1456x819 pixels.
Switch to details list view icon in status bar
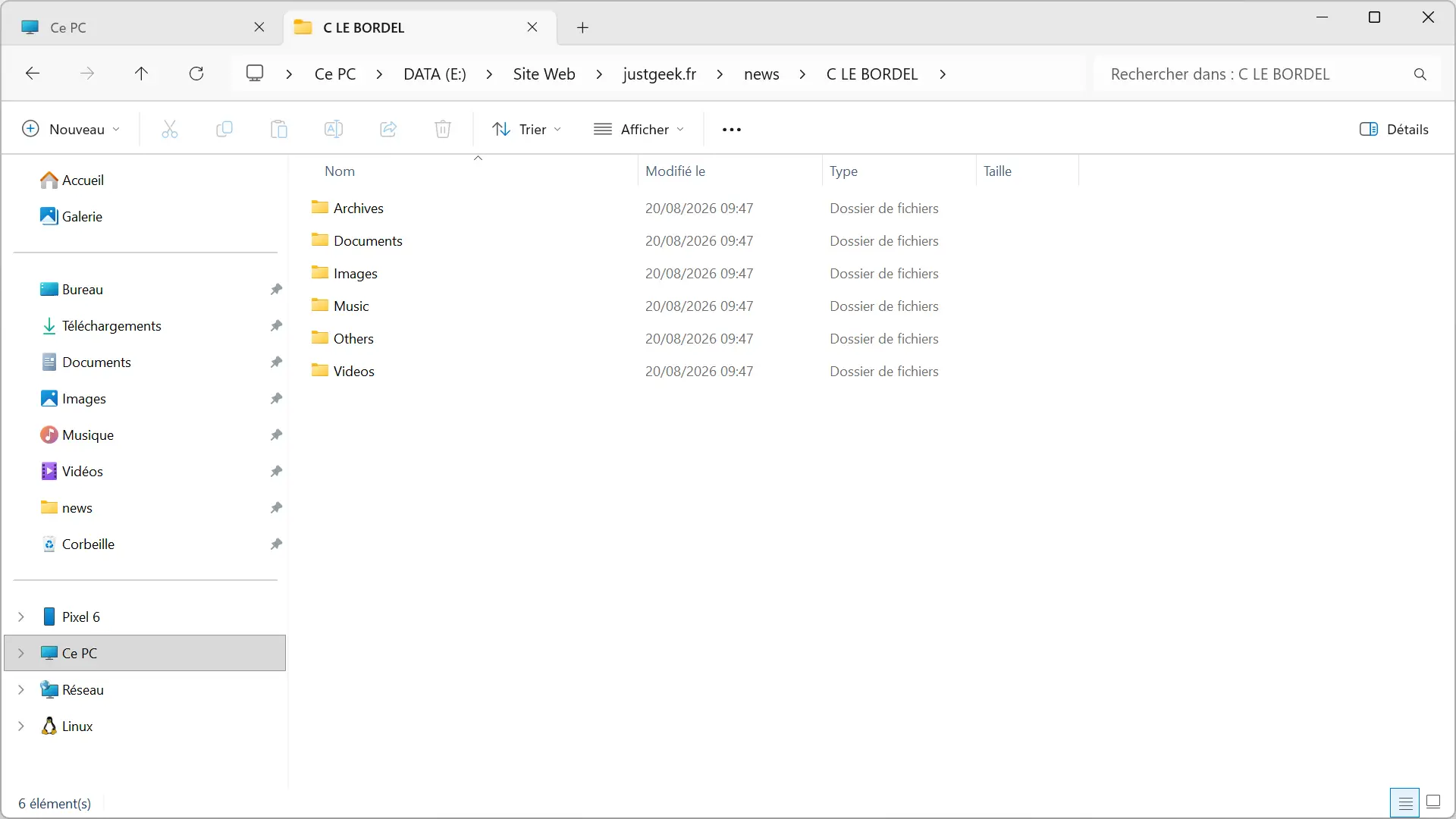click(1405, 802)
